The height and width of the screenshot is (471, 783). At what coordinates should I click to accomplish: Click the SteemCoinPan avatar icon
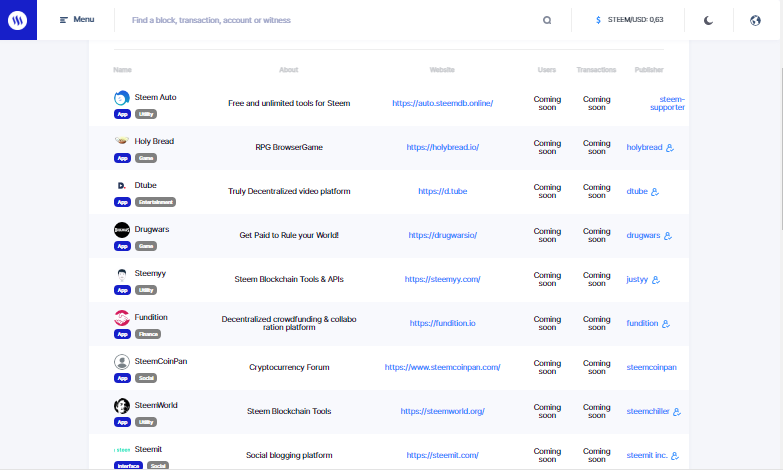click(x=122, y=362)
